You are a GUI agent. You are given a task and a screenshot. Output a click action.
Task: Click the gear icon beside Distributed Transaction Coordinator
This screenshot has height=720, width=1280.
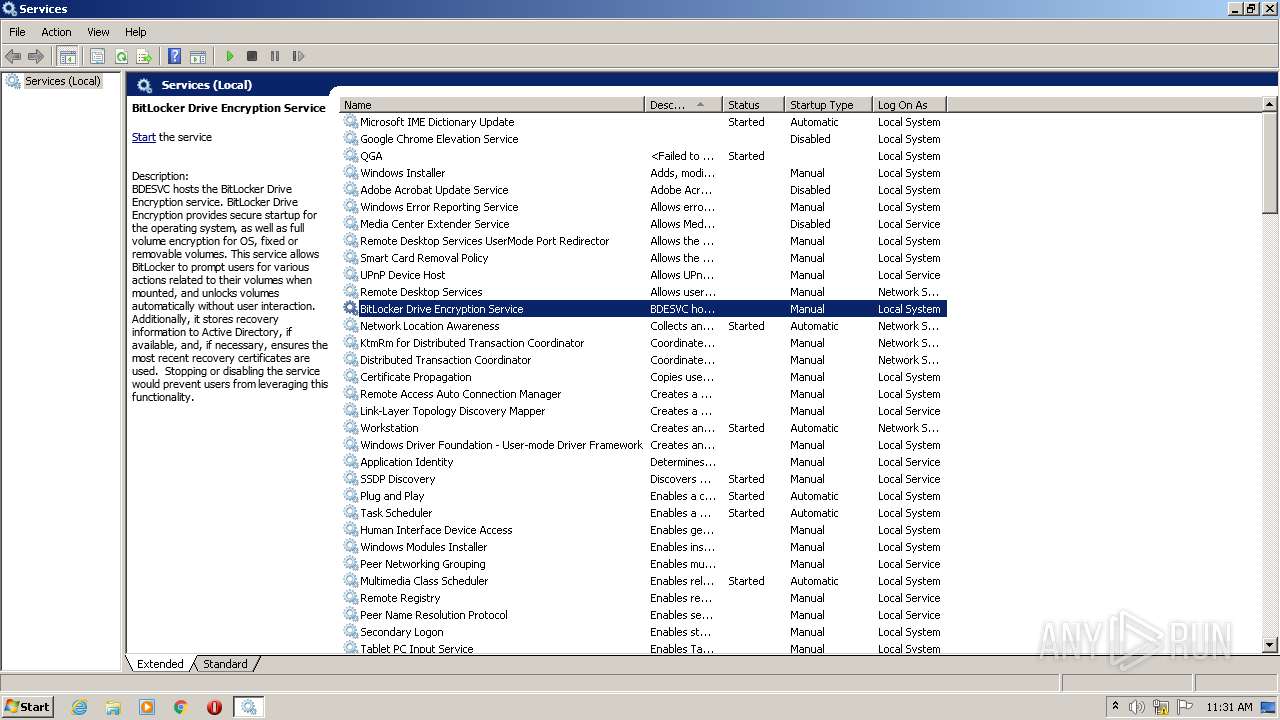coord(351,360)
